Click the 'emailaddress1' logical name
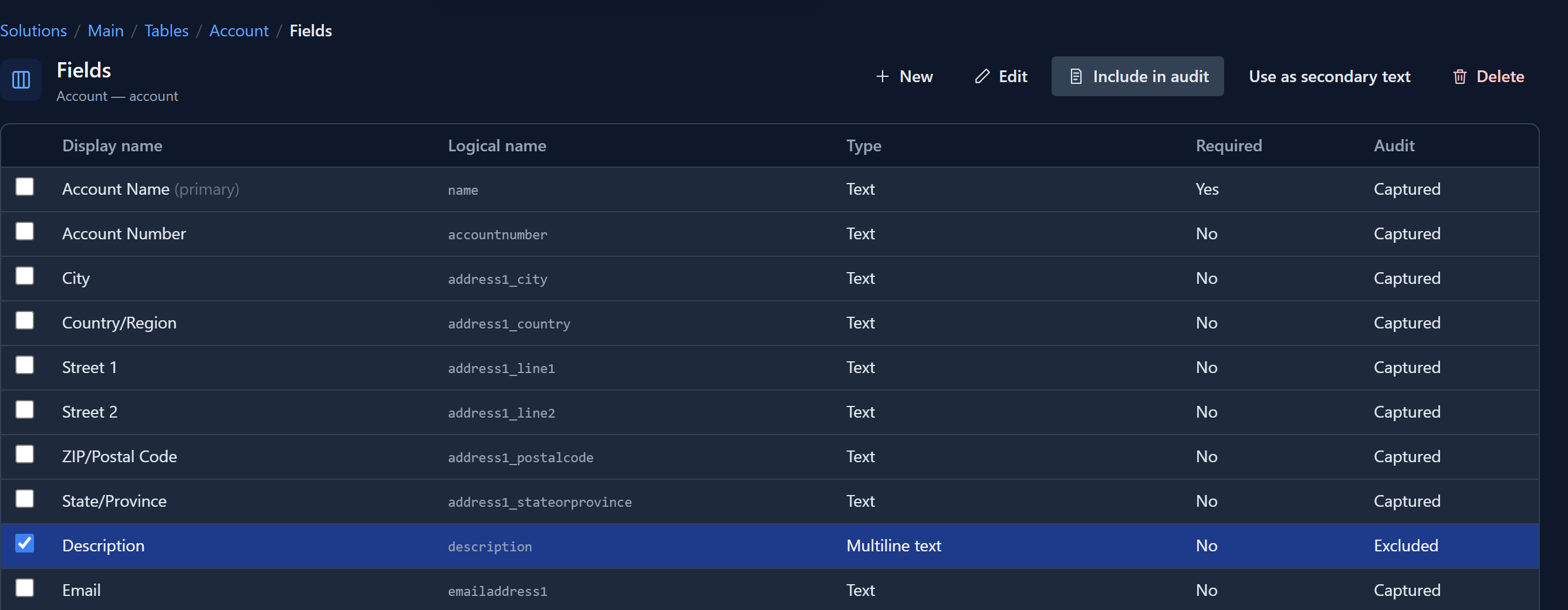The width and height of the screenshot is (1568, 610). tap(497, 591)
